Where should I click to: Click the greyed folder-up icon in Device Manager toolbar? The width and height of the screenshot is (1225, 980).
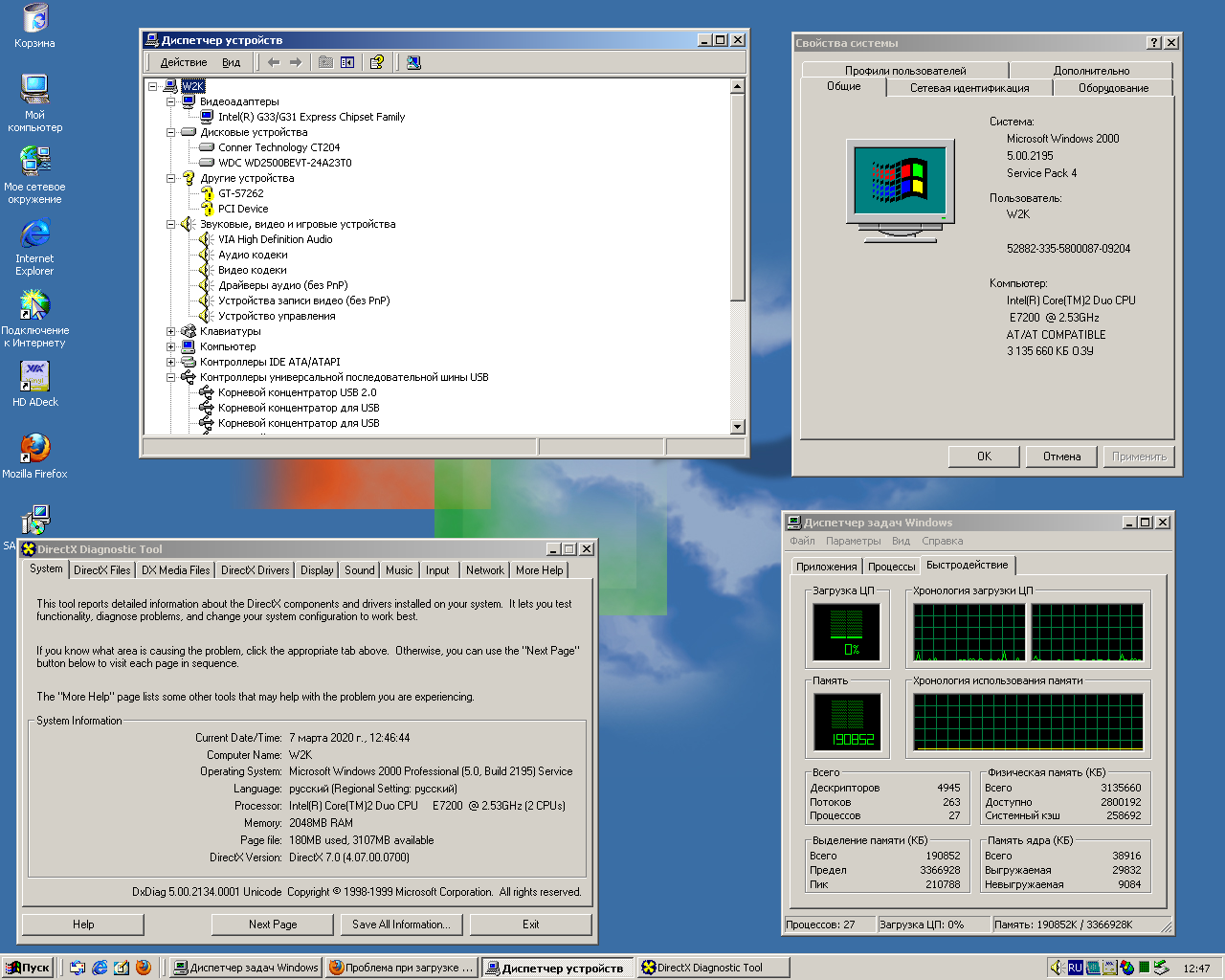click(x=325, y=62)
